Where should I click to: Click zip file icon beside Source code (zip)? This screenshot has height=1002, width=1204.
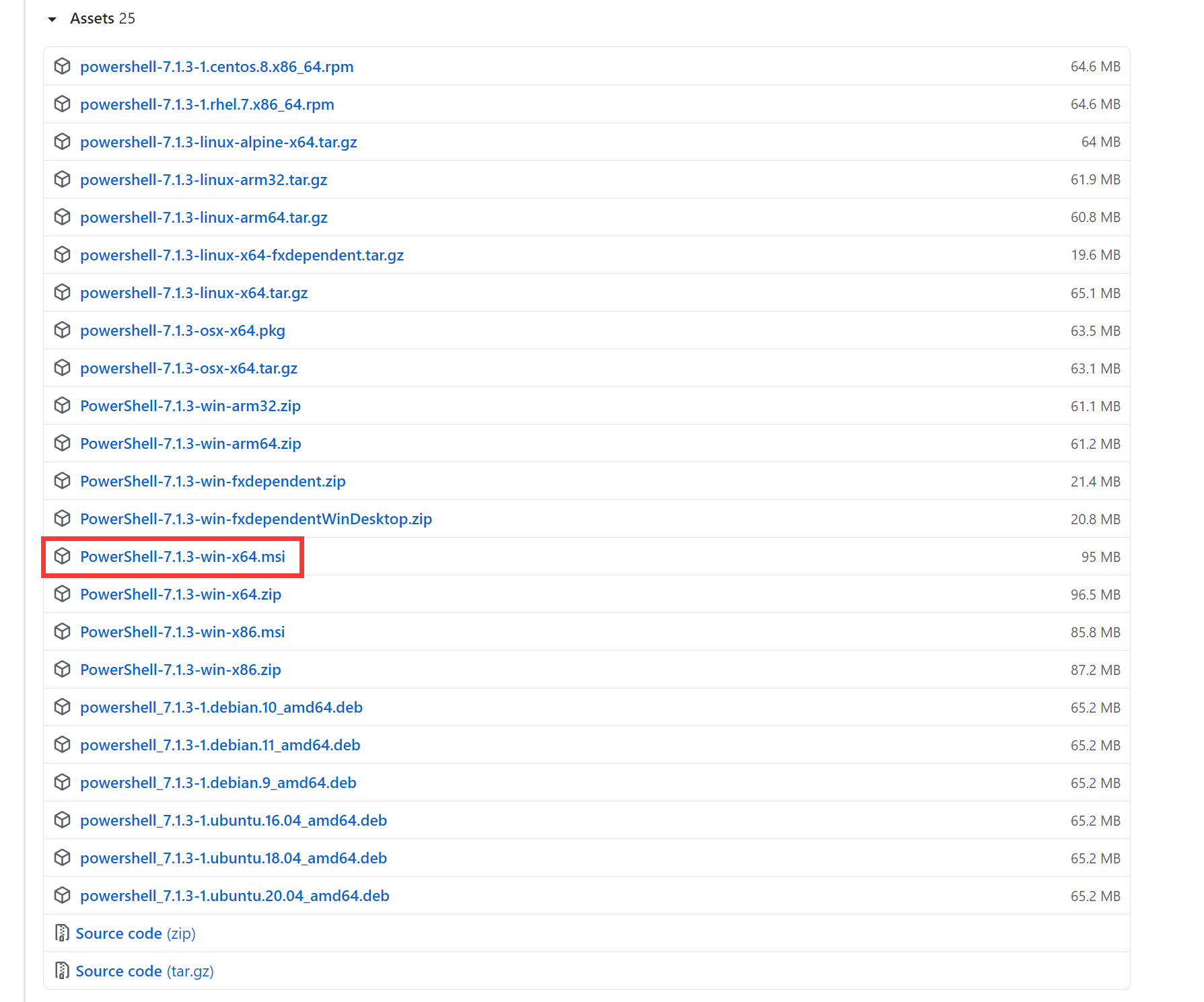pos(62,933)
